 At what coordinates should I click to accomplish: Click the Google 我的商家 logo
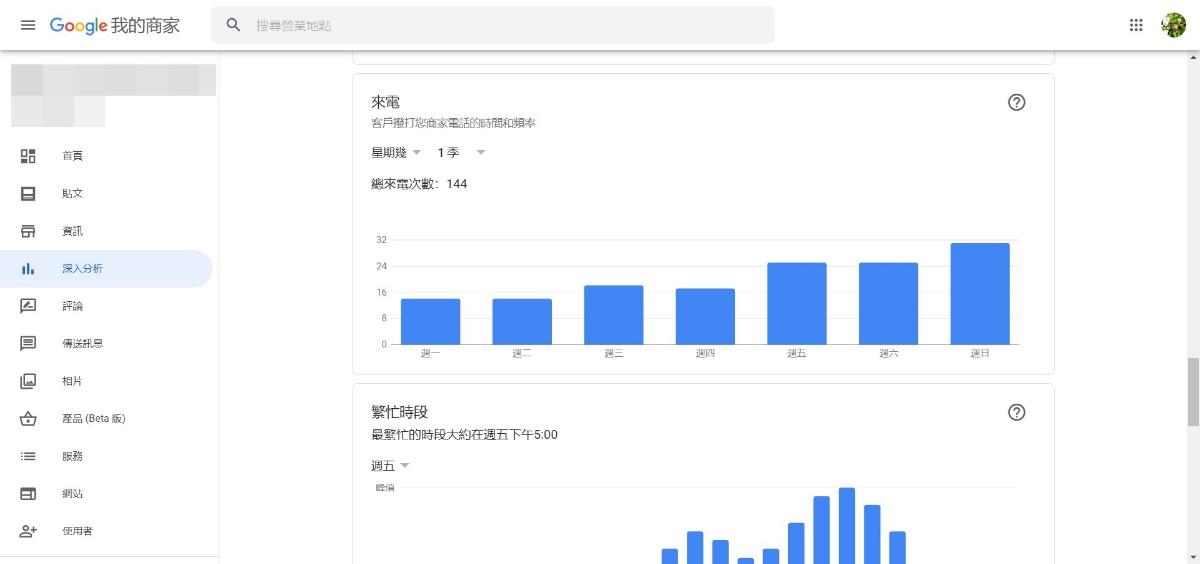[x=115, y=25]
